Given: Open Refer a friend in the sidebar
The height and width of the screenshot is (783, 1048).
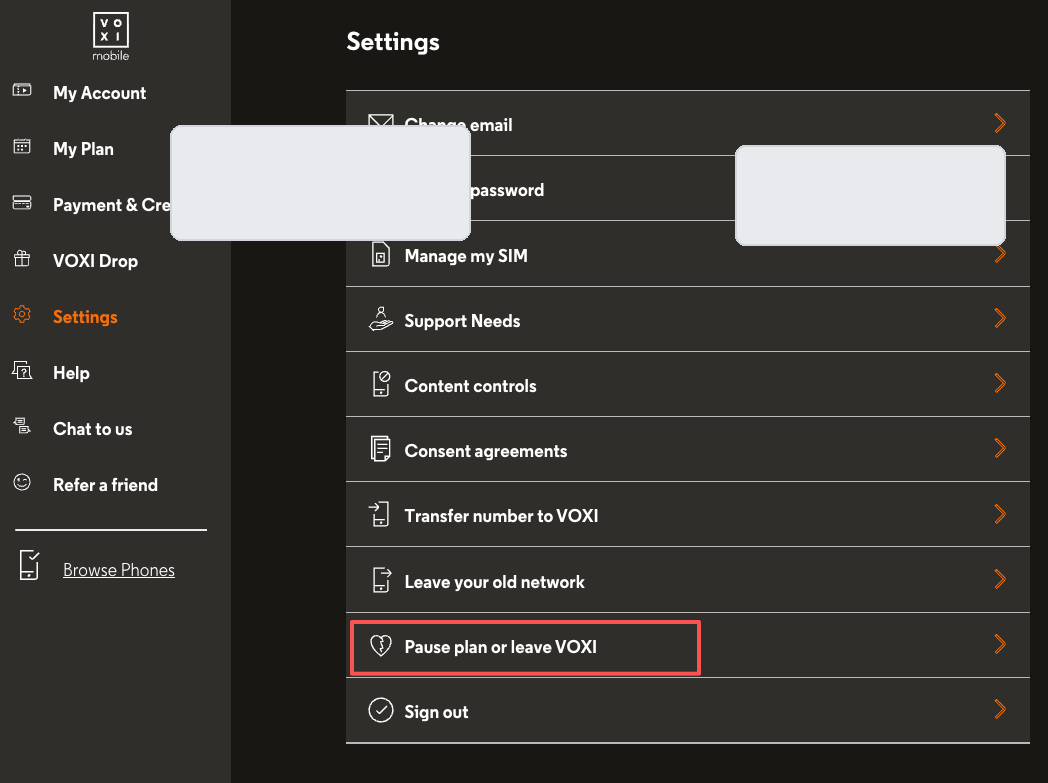Looking at the screenshot, I should (106, 485).
